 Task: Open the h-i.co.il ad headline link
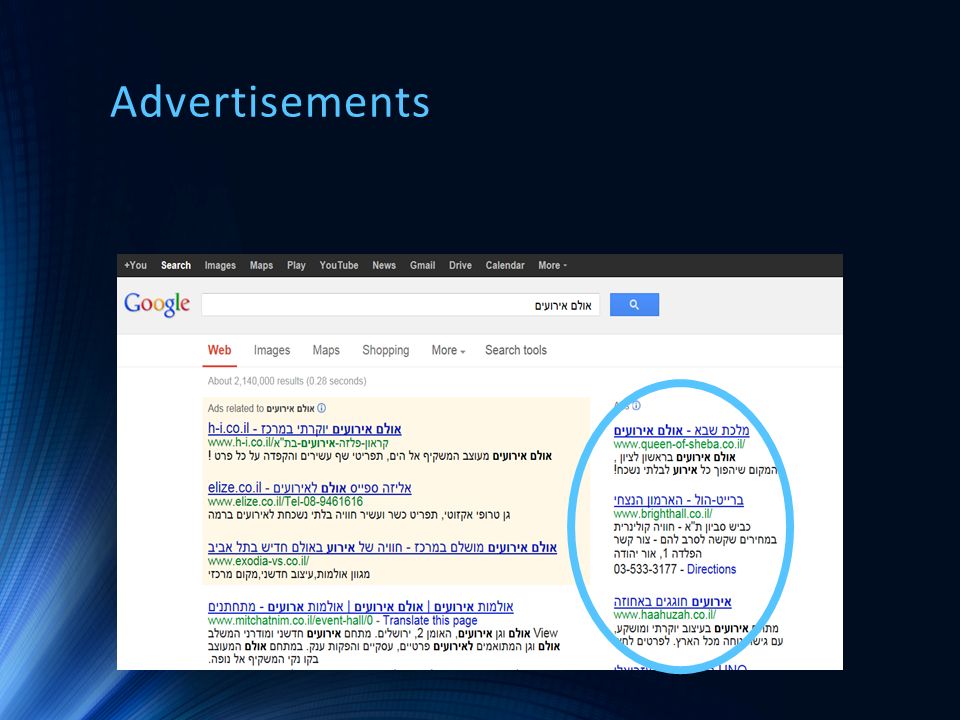pos(304,429)
